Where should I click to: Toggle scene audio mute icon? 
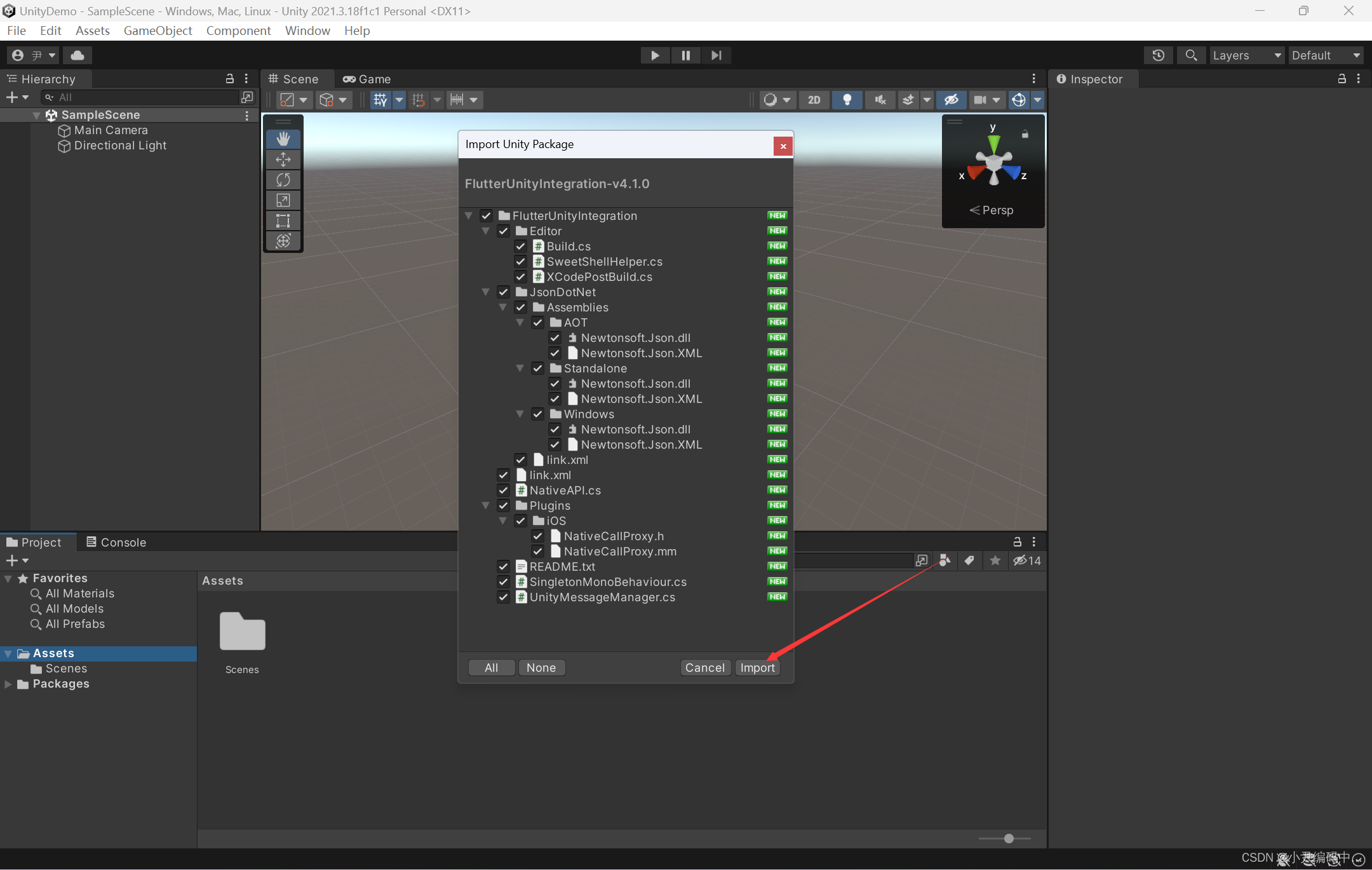click(x=880, y=100)
